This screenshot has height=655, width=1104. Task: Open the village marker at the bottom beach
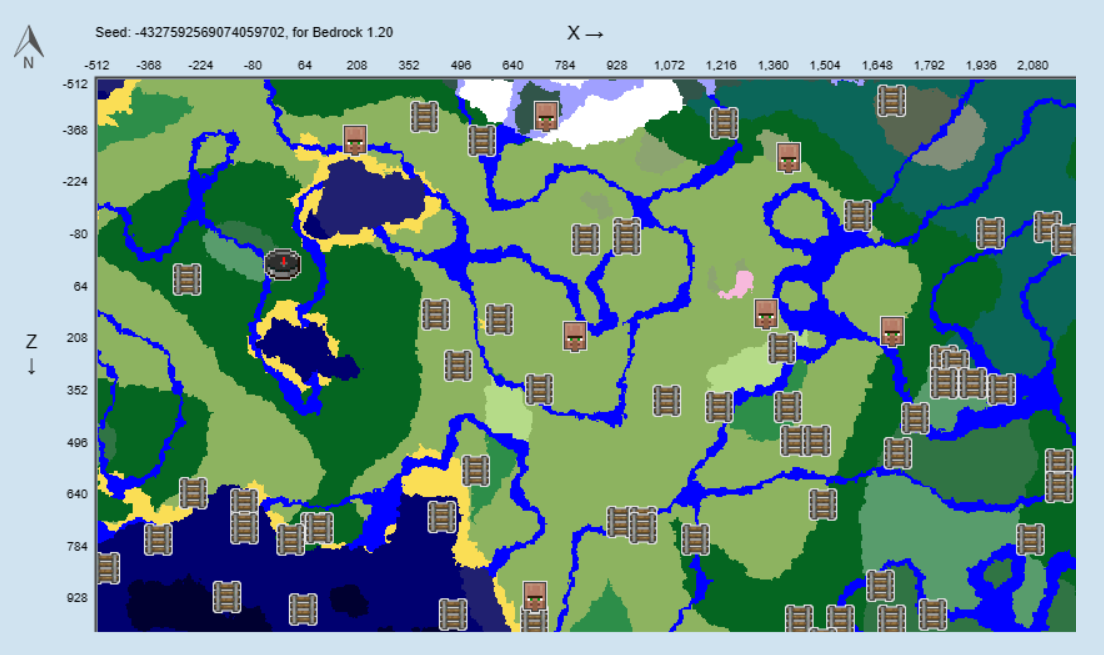tap(535, 597)
